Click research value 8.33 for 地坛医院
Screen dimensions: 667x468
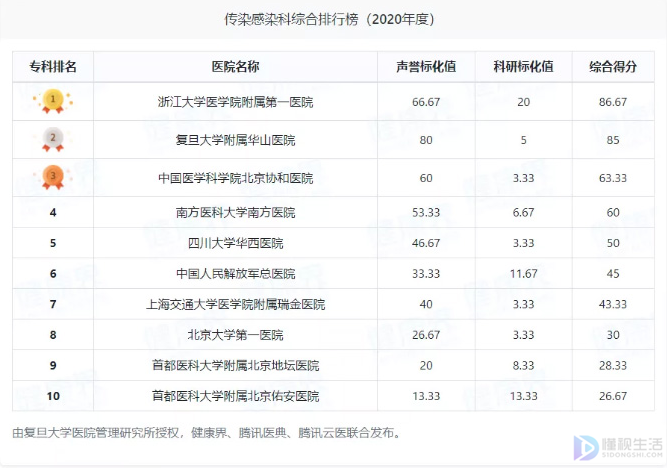524,365
